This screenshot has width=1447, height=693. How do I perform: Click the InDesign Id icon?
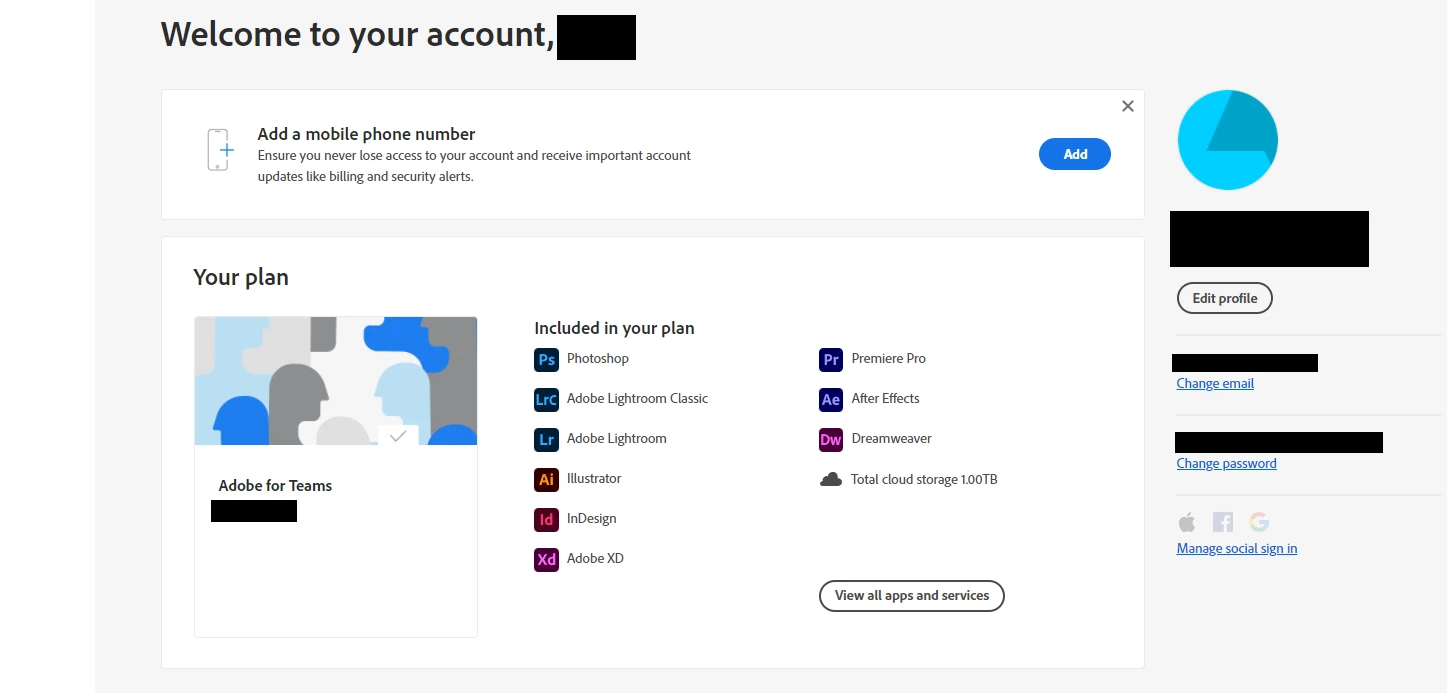546,519
